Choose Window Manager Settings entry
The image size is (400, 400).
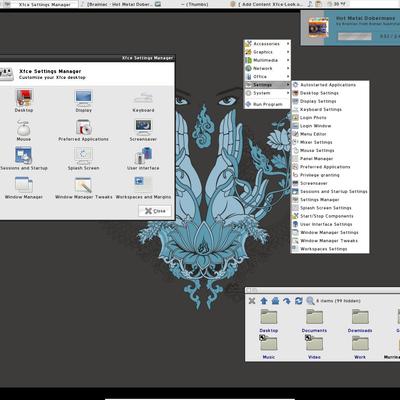coord(330,233)
